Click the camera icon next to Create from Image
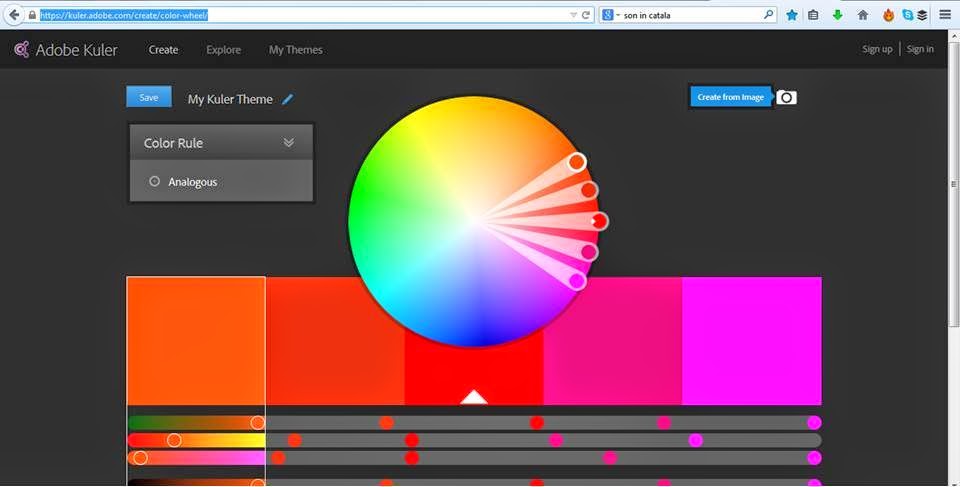 pyautogui.click(x=786, y=97)
